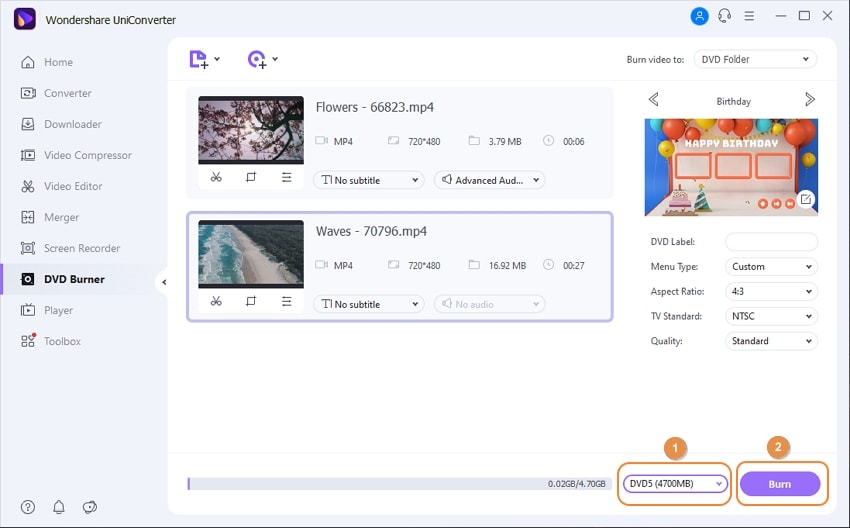Edit the Birthday template with the pencil icon

pos(806,199)
